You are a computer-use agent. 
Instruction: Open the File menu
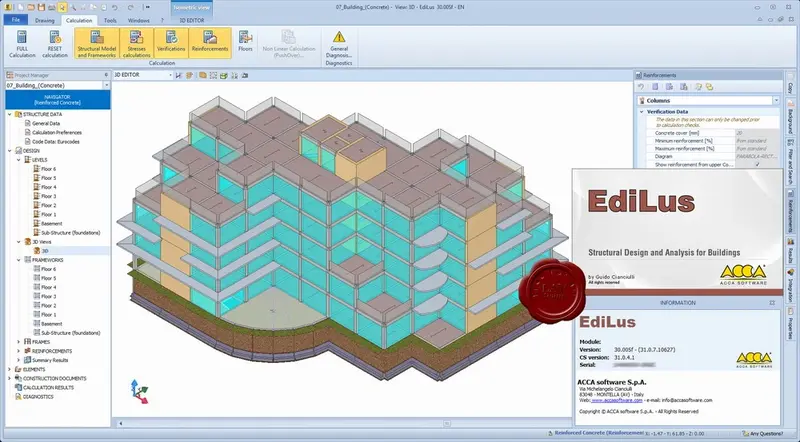coord(16,20)
